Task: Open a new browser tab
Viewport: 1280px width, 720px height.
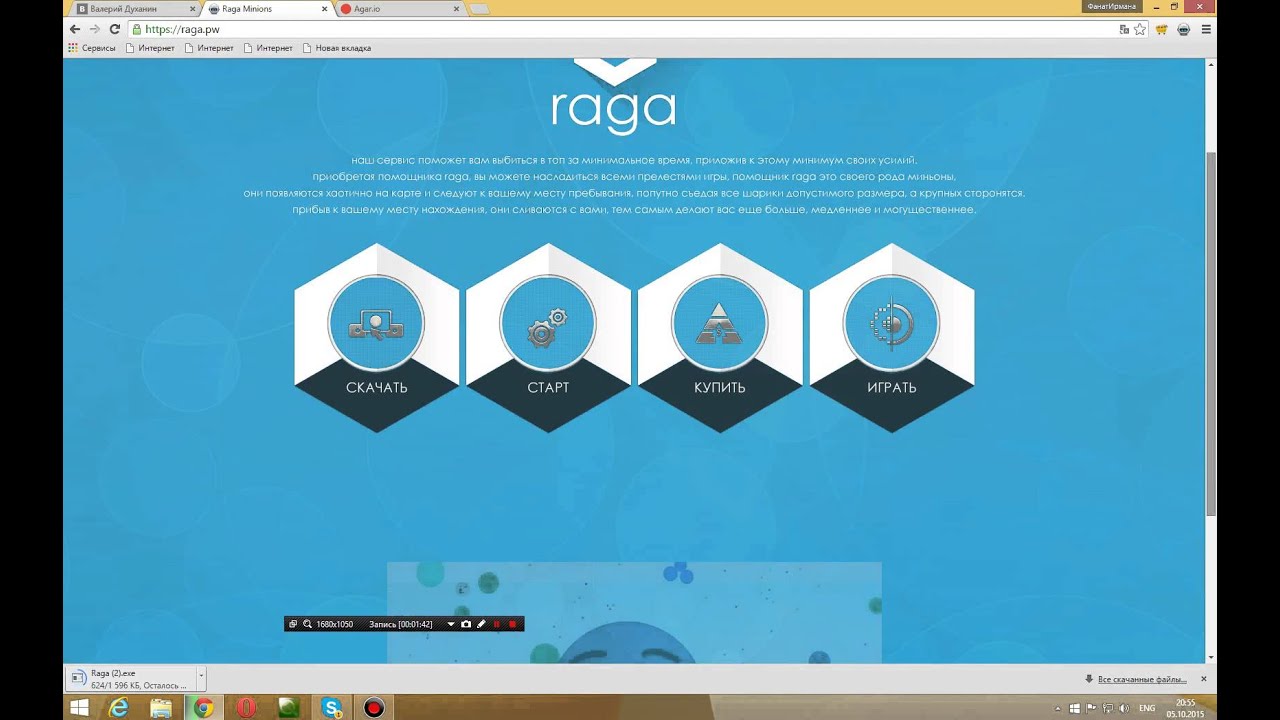Action: pos(479,9)
